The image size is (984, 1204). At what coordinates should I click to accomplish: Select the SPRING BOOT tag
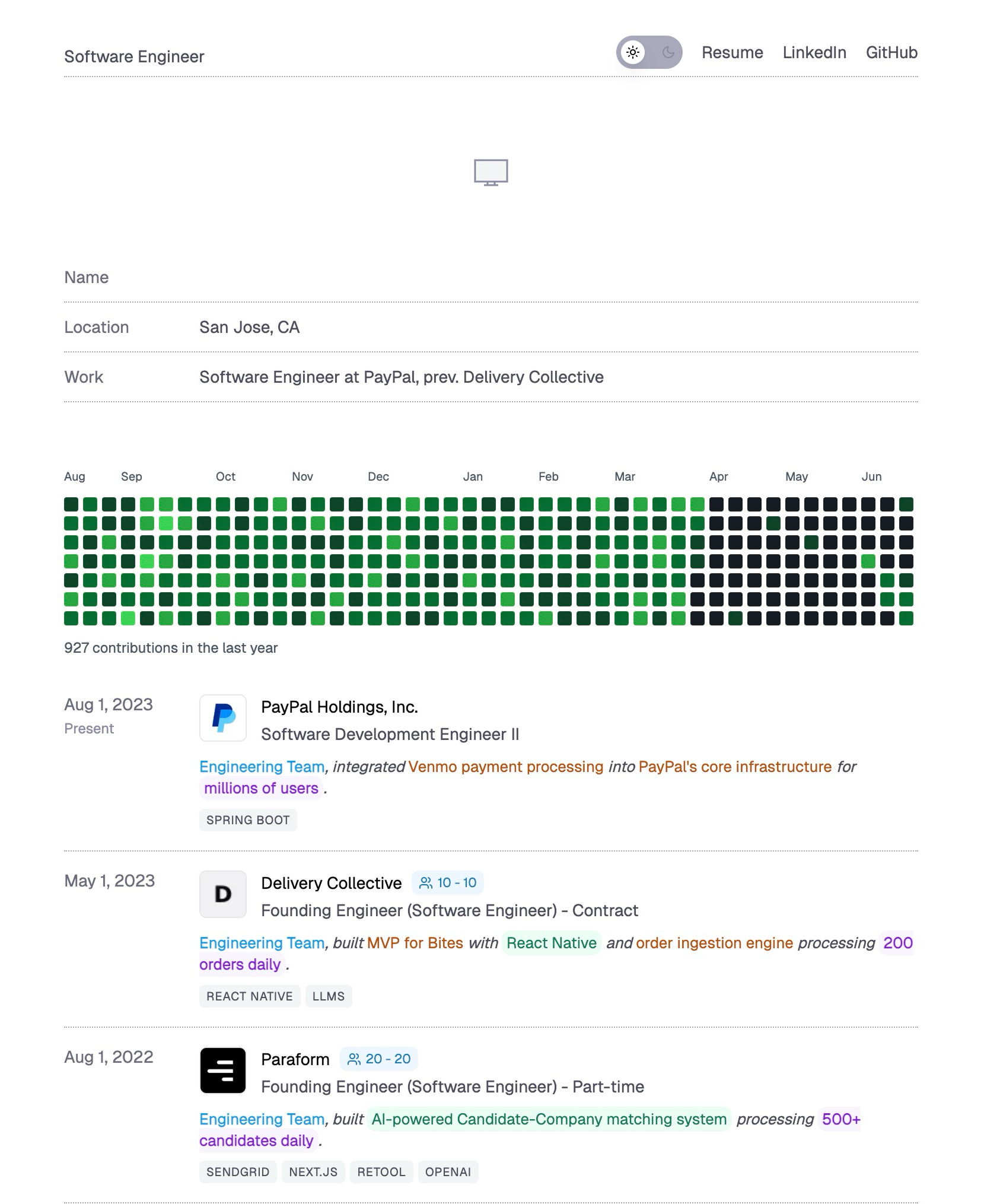(248, 820)
